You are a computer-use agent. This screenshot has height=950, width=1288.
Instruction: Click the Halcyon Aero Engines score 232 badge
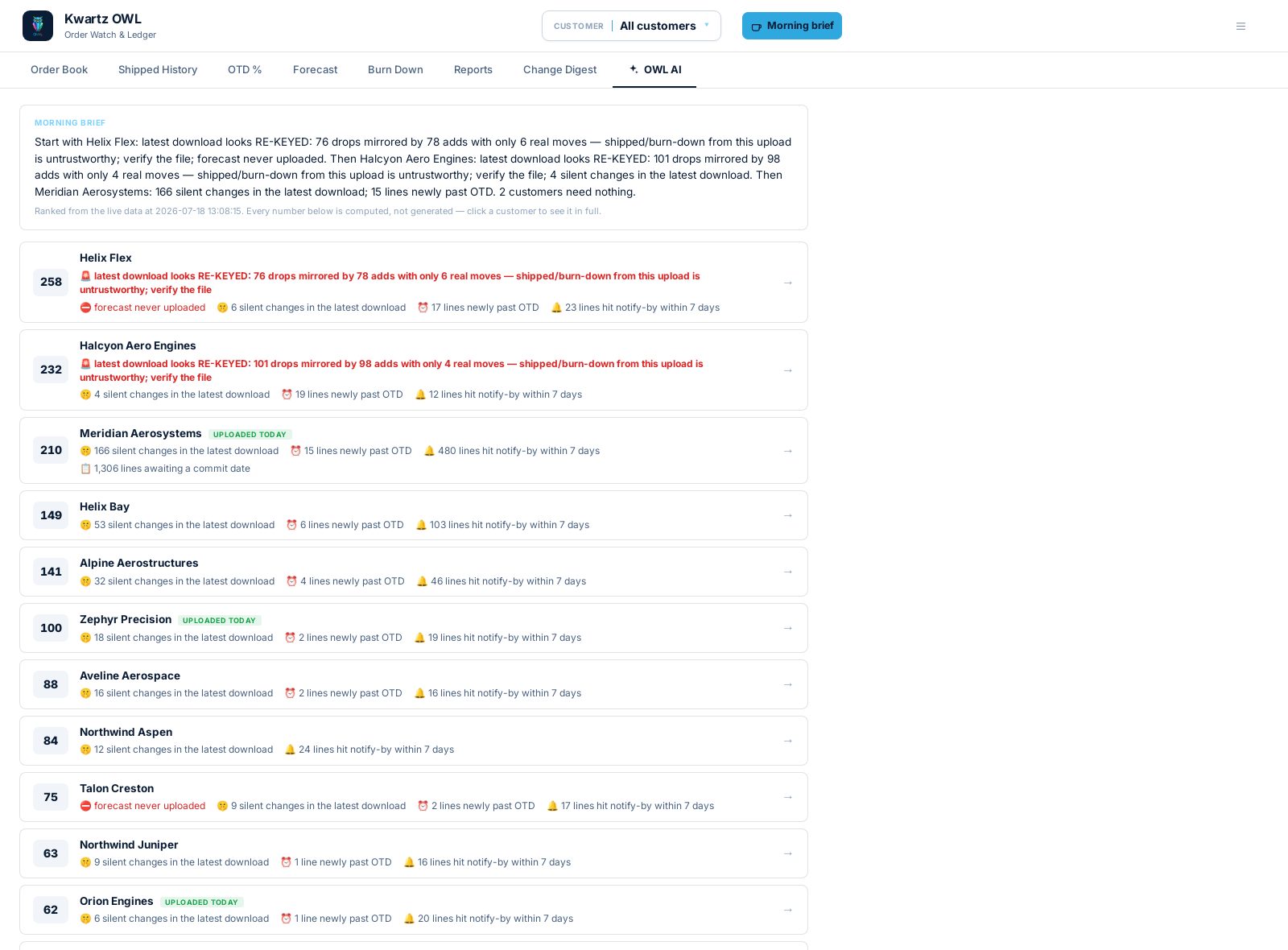click(x=51, y=370)
